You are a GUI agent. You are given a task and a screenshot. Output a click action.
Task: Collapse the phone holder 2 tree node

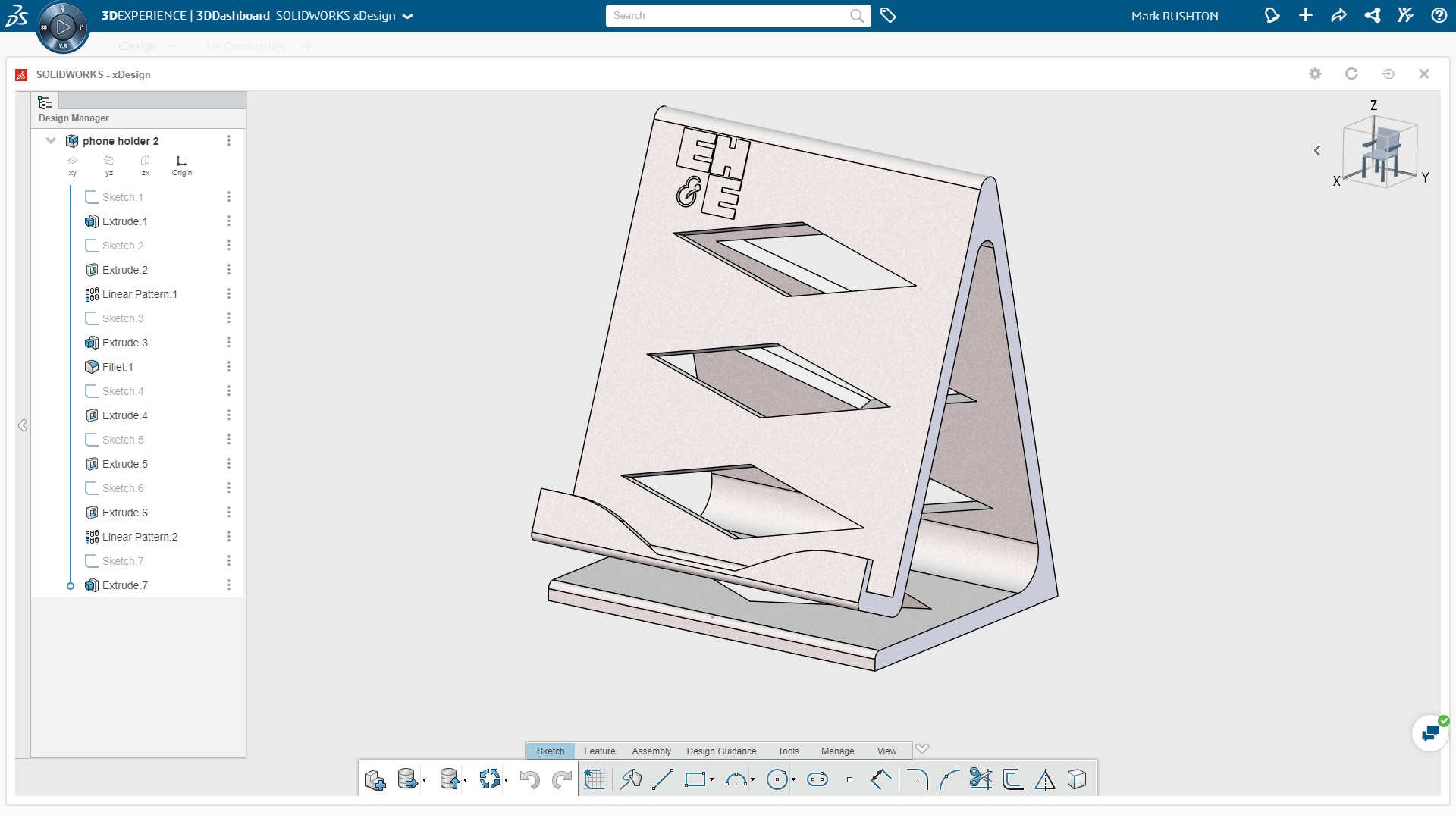coord(50,140)
